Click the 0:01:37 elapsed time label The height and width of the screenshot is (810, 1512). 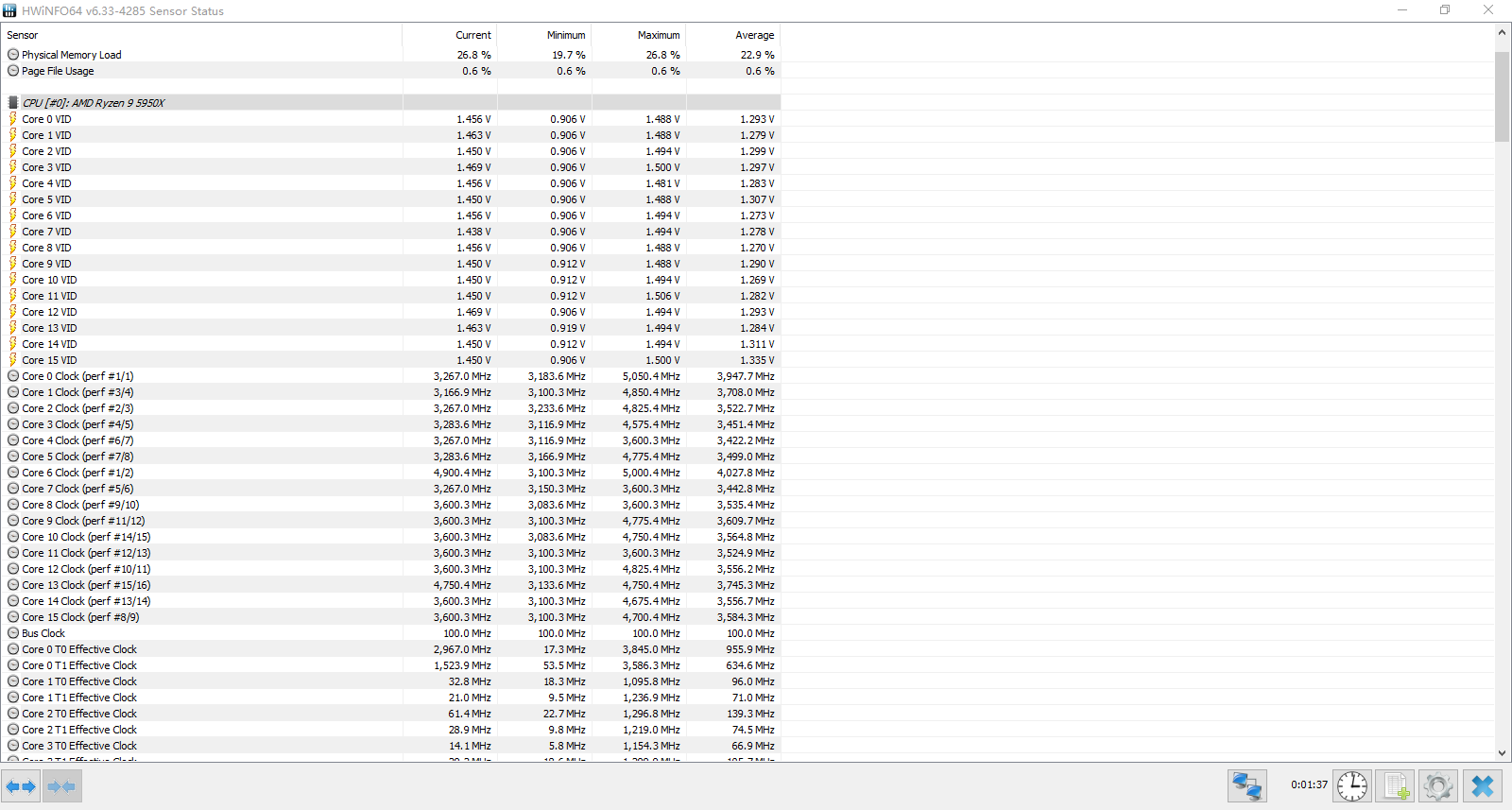click(x=1309, y=784)
